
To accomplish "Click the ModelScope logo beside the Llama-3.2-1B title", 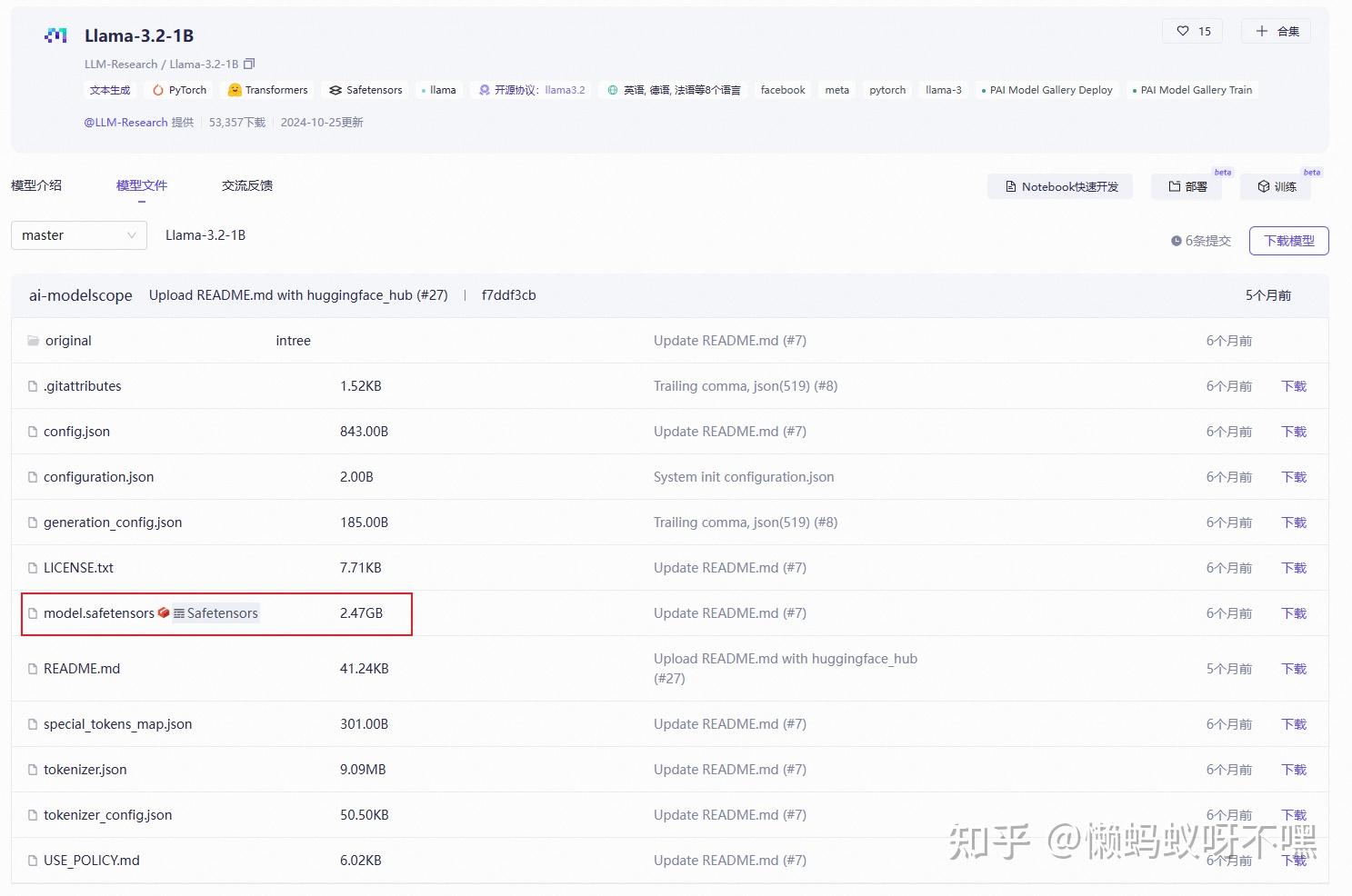I will click(55, 35).
